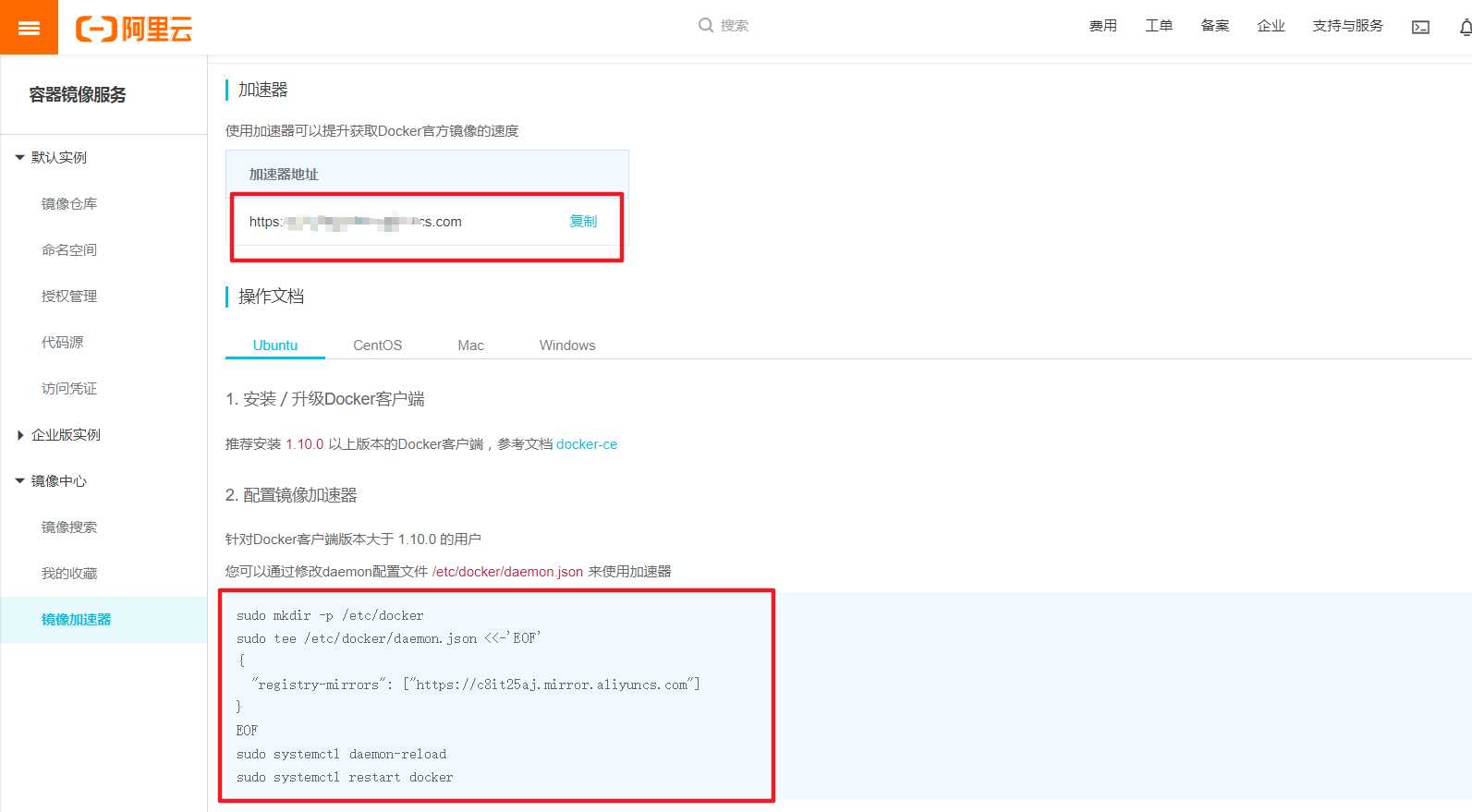The image size is (1472, 812).
Task: Collapse the 镜像中心 tree section
Action: pos(20,480)
